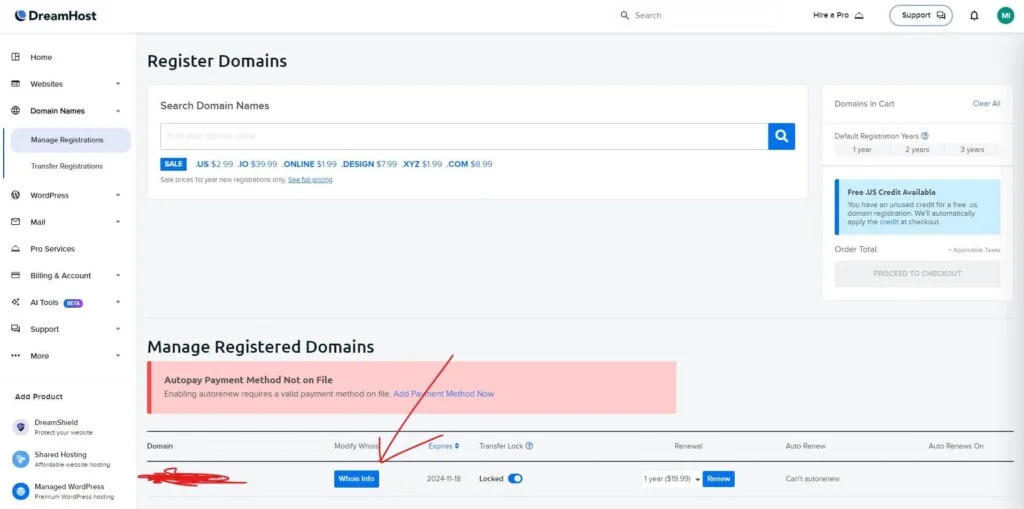Click Proceed to Checkout button

coord(917,274)
